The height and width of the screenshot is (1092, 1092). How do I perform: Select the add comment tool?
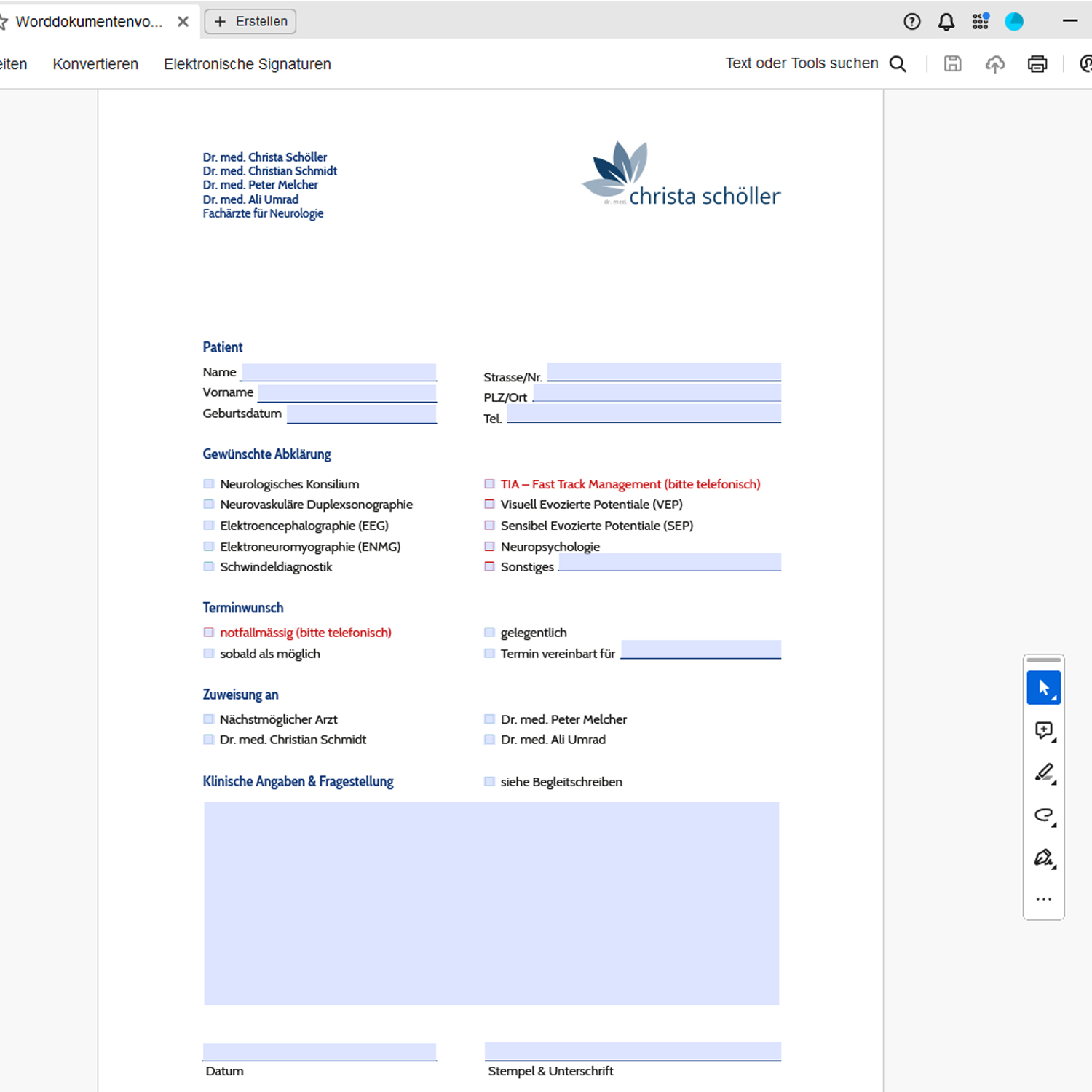pos(1043,730)
